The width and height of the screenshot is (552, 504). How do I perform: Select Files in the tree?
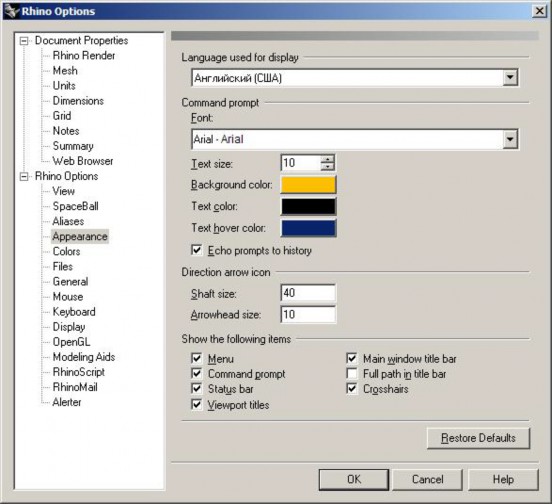click(x=63, y=267)
